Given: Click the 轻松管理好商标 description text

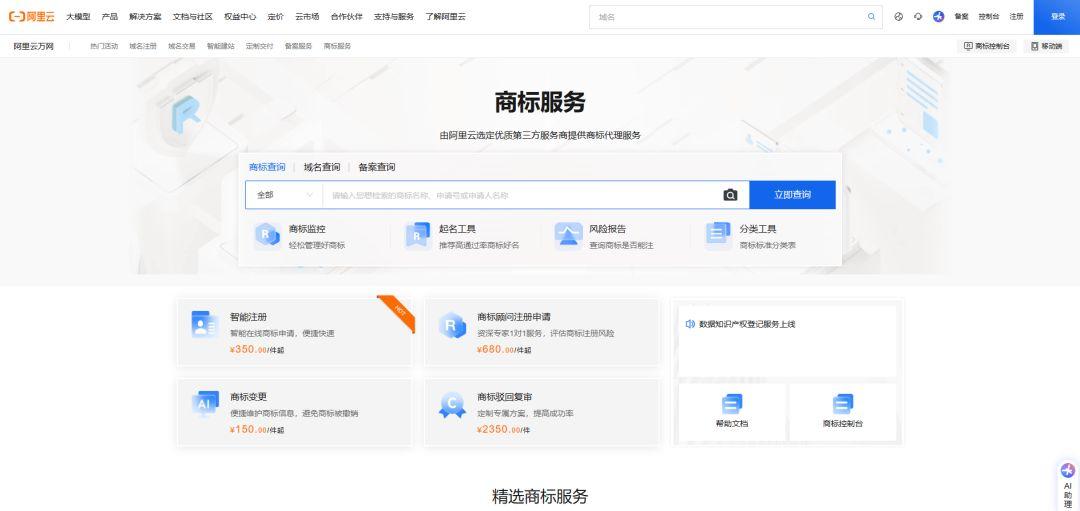Looking at the screenshot, I should coord(317,245).
